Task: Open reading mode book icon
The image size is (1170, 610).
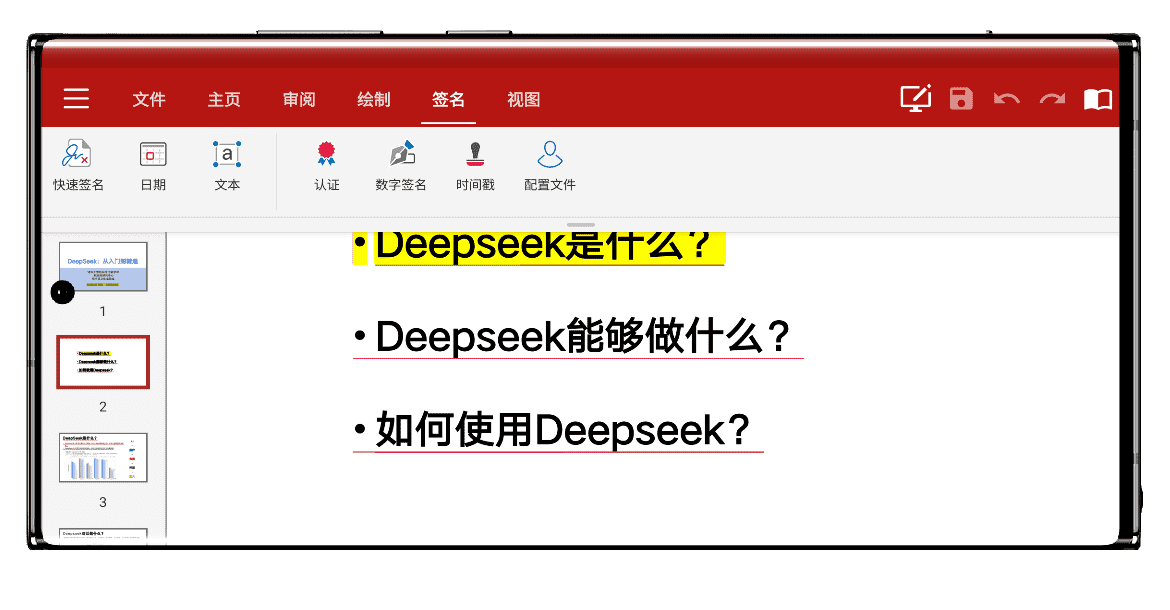Action: pyautogui.click(x=1098, y=99)
